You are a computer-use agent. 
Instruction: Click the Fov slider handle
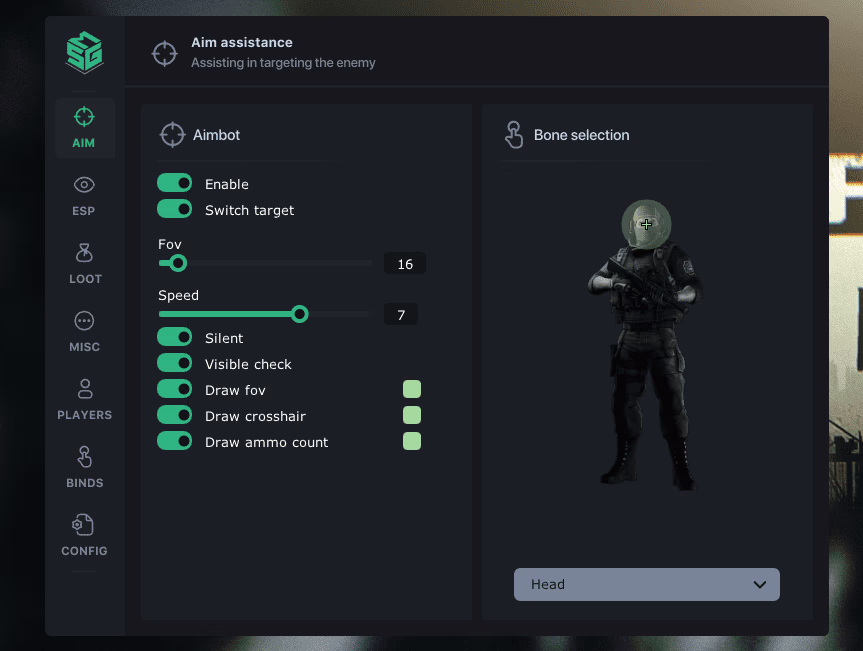pos(177,263)
